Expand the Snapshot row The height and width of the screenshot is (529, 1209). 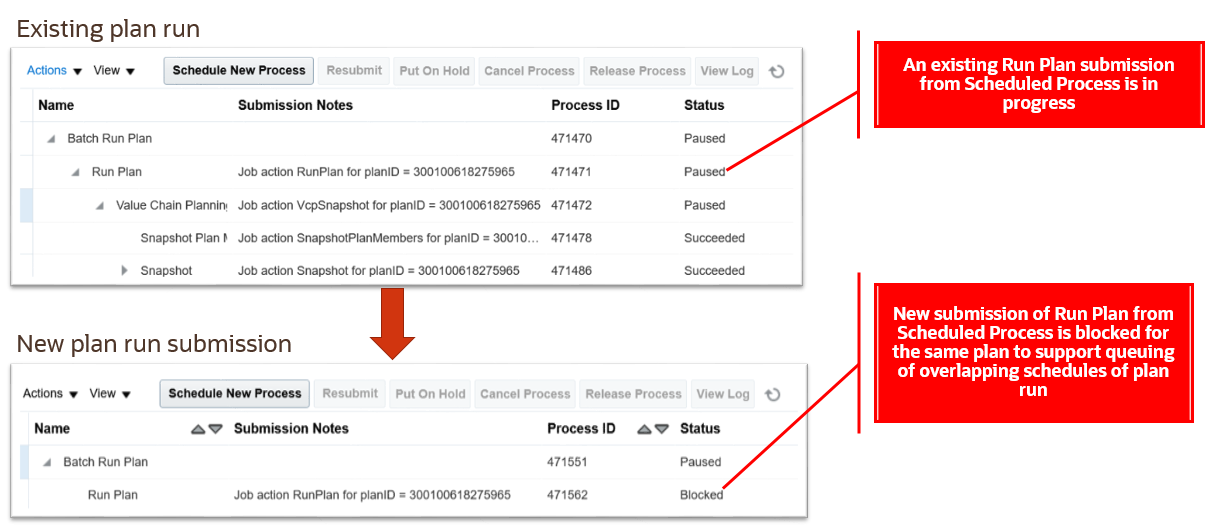(x=125, y=271)
